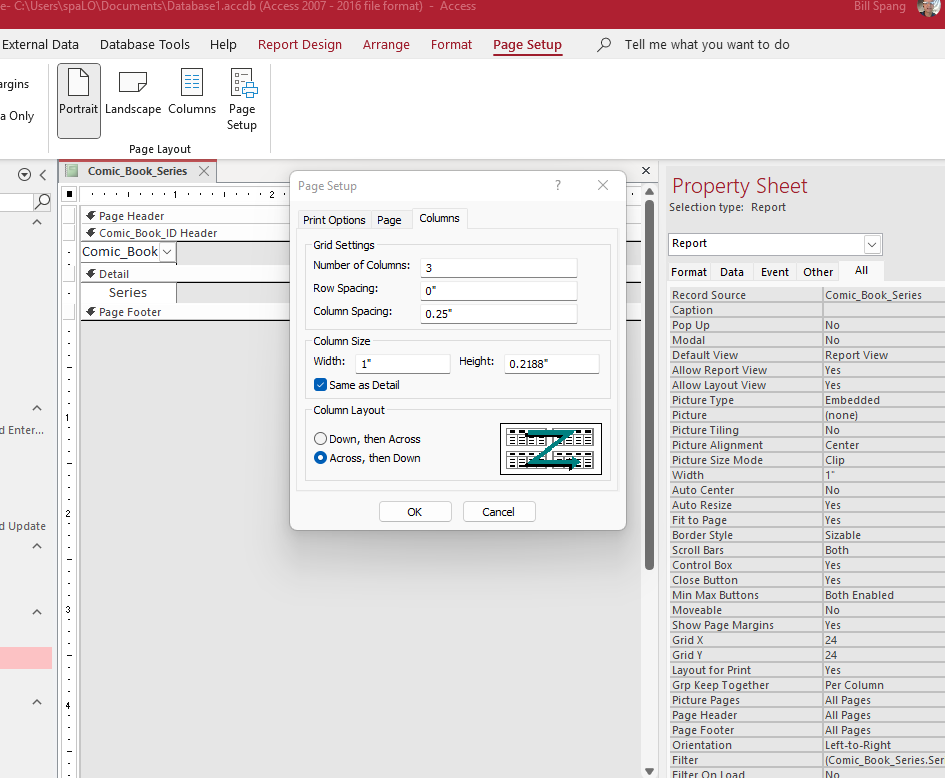The image size is (945, 778).
Task: Open the Report Design ribbon tab
Action: (300, 45)
